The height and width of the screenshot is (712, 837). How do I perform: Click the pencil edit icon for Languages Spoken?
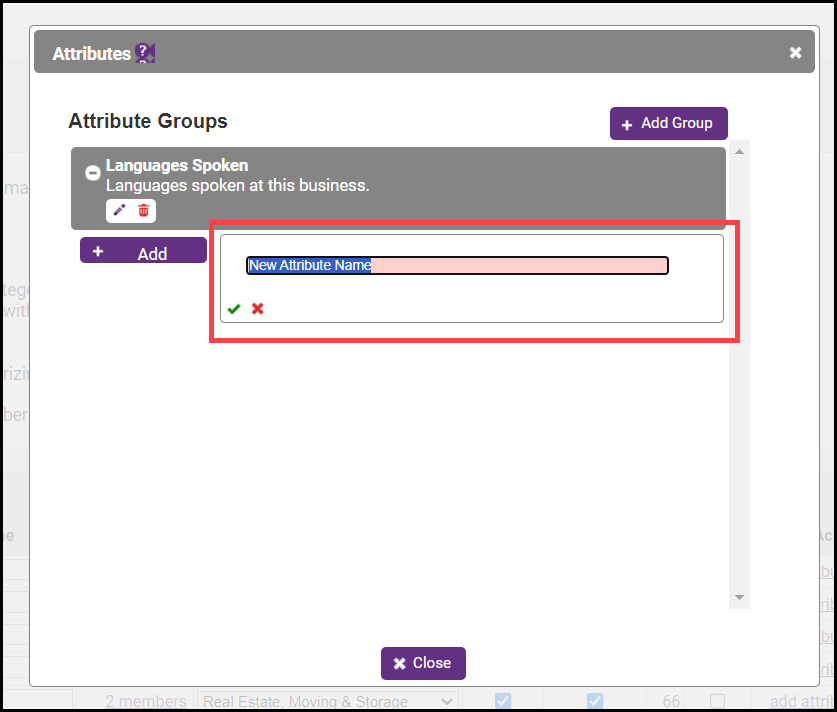pyautogui.click(x=120, y=210)
